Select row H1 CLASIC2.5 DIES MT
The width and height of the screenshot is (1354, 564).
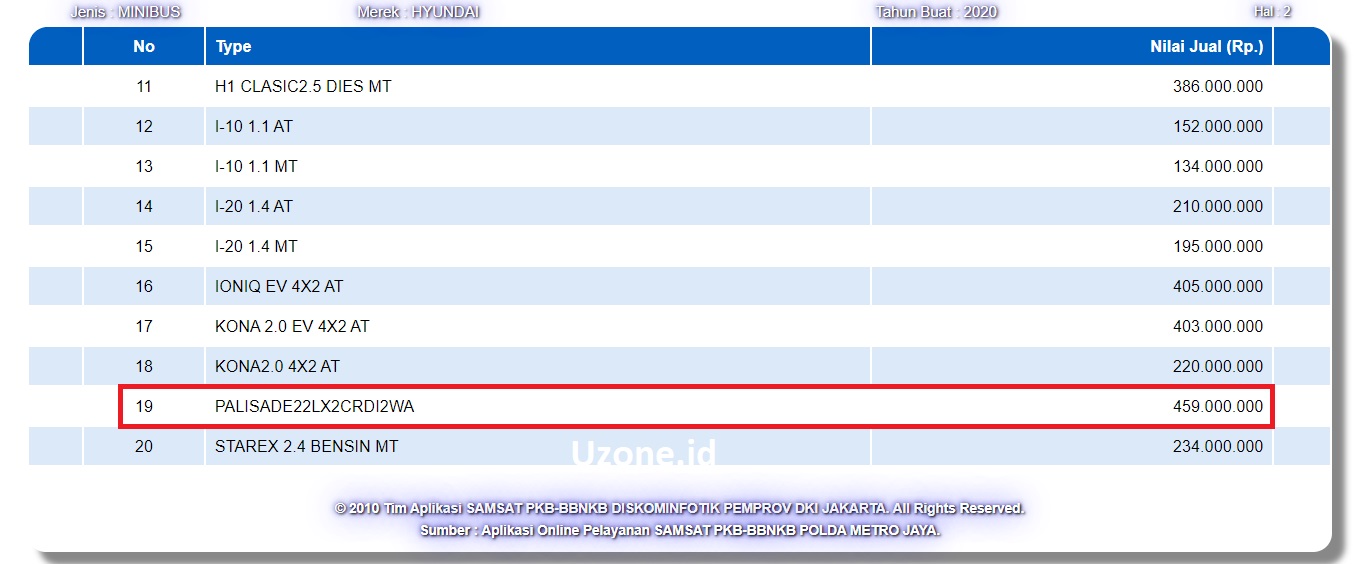pyautogui.click(x=680, y=87)
